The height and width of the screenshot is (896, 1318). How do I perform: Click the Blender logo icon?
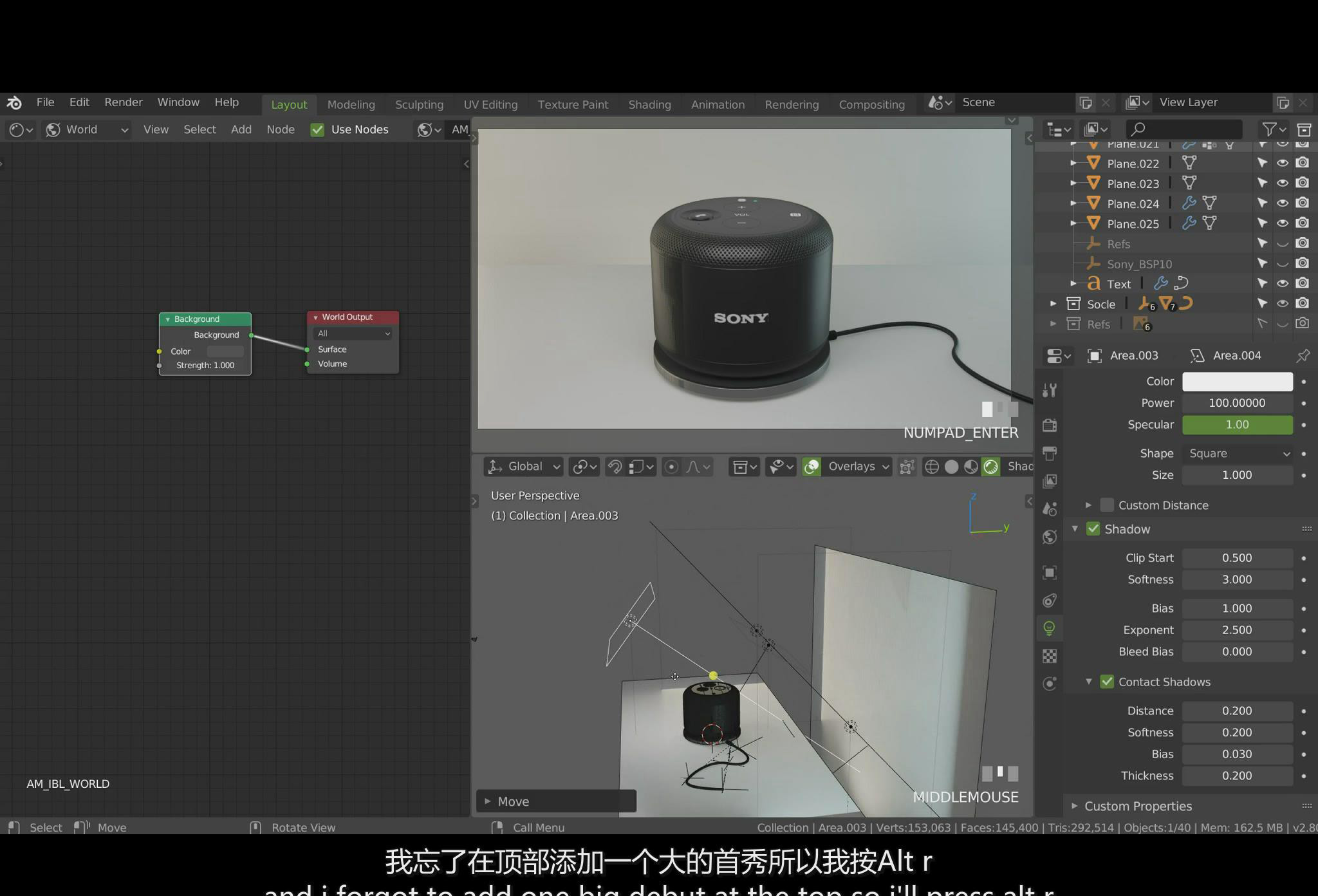[x=14, y=102]
